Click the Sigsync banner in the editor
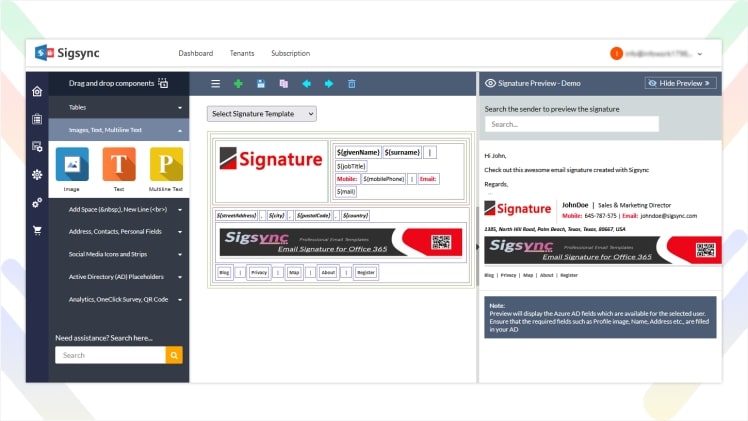Viewport: 748px width, 421px height. (x=341, y=242)
